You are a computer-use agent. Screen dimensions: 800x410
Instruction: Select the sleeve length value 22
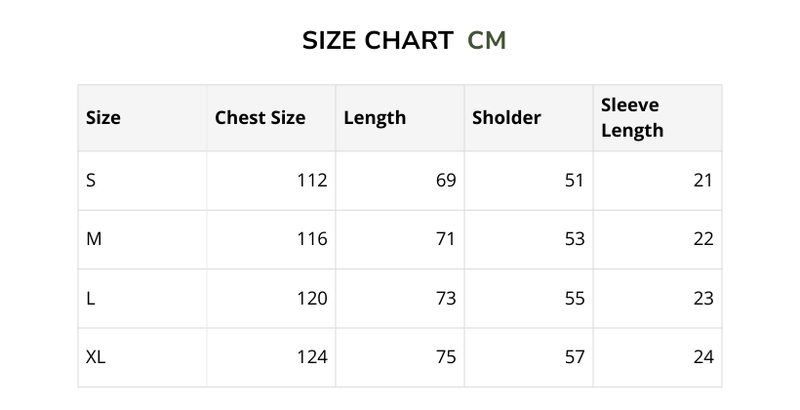point(703,240)
